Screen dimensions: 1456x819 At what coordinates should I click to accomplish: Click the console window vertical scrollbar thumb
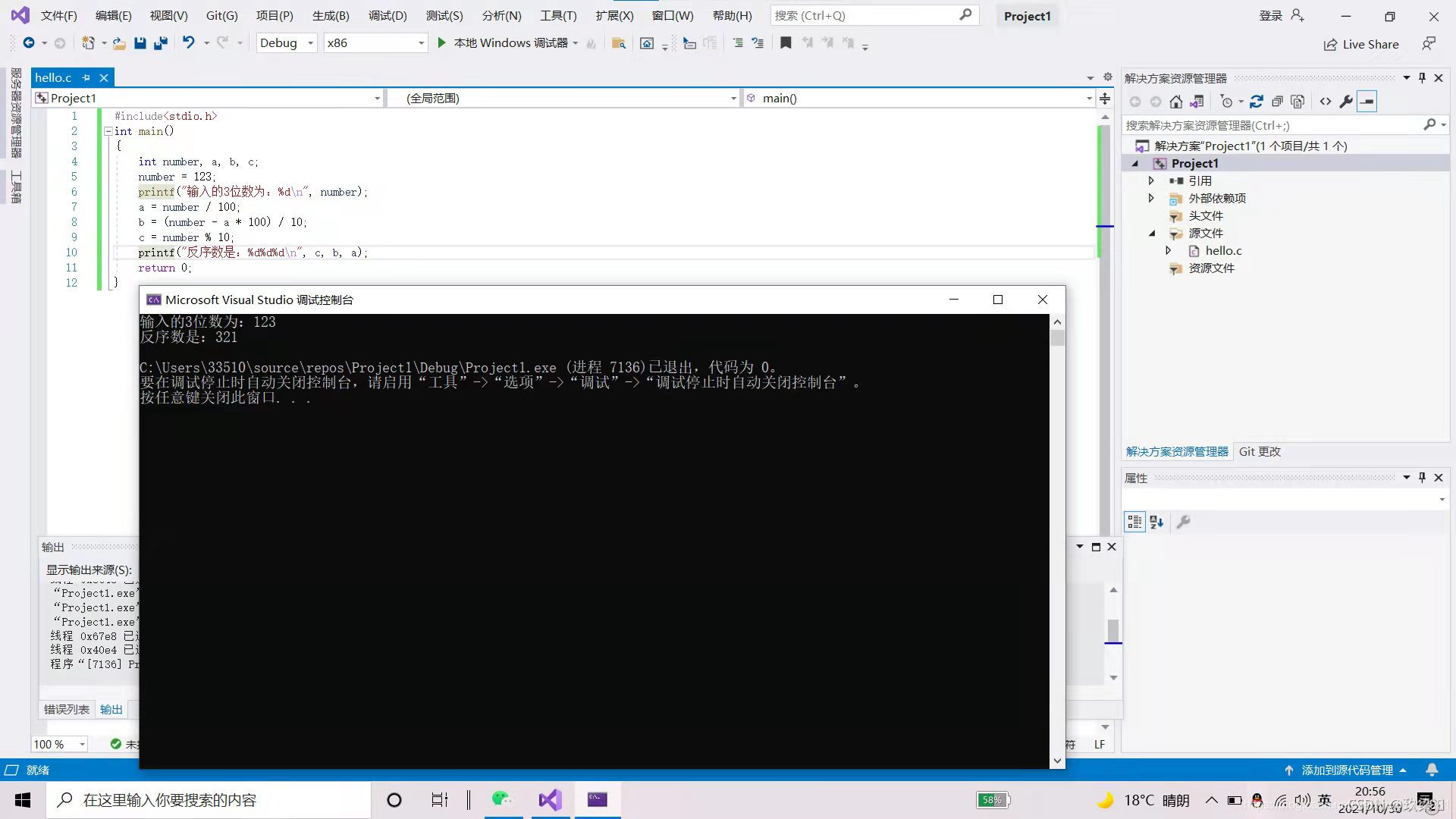(x=1057, y=338)
